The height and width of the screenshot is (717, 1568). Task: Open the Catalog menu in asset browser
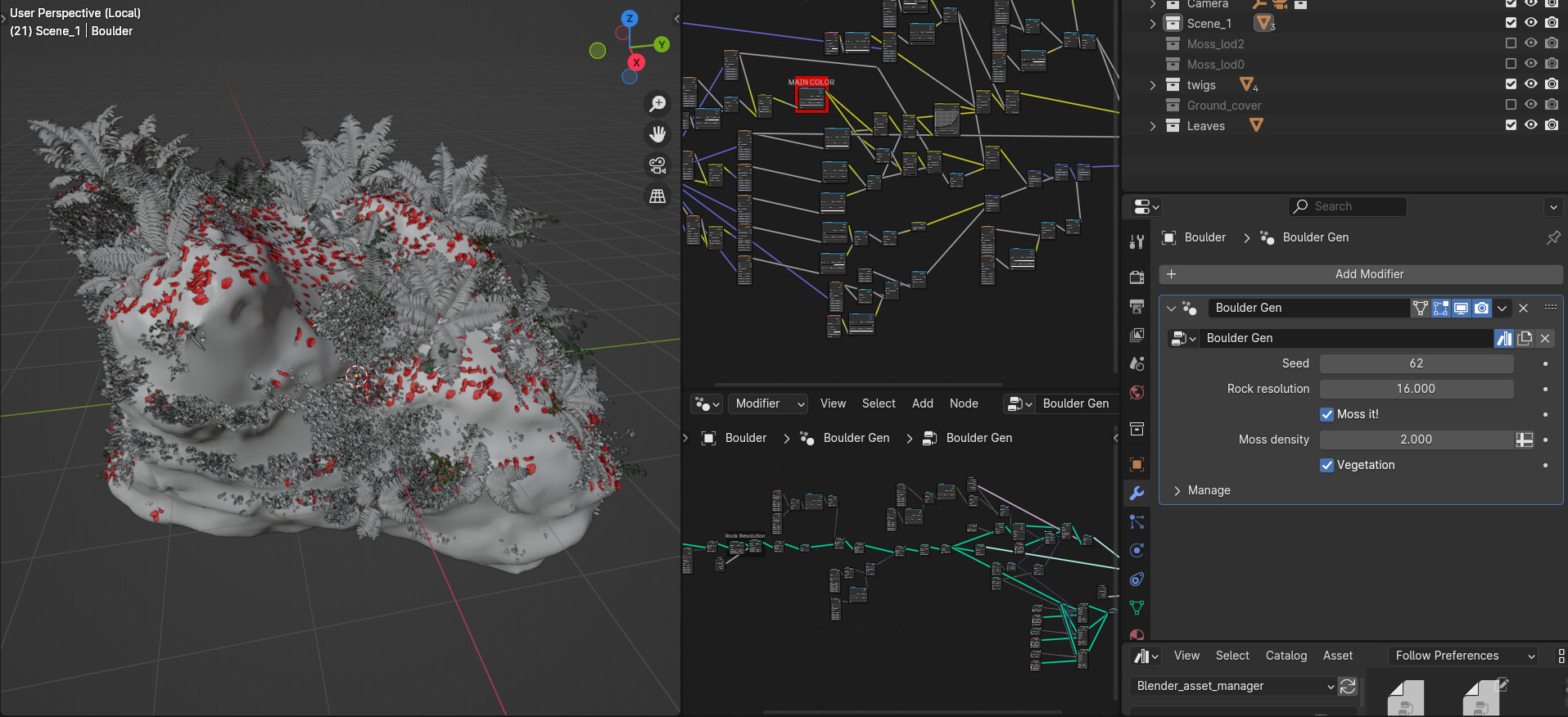1286,656
